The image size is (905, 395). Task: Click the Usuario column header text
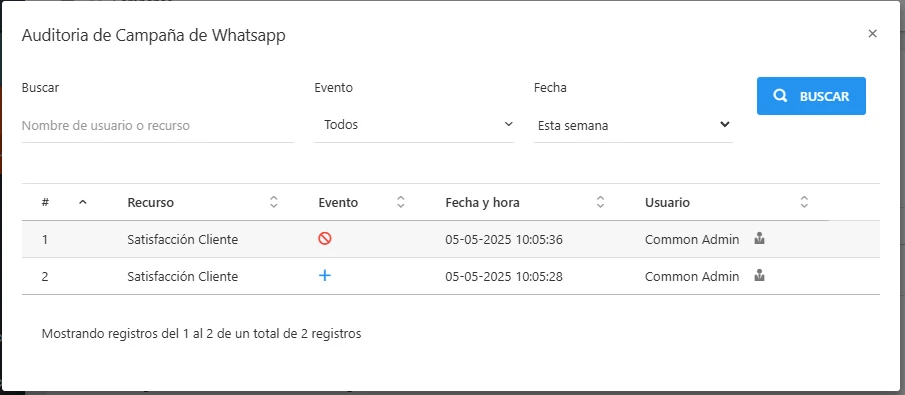667,203
